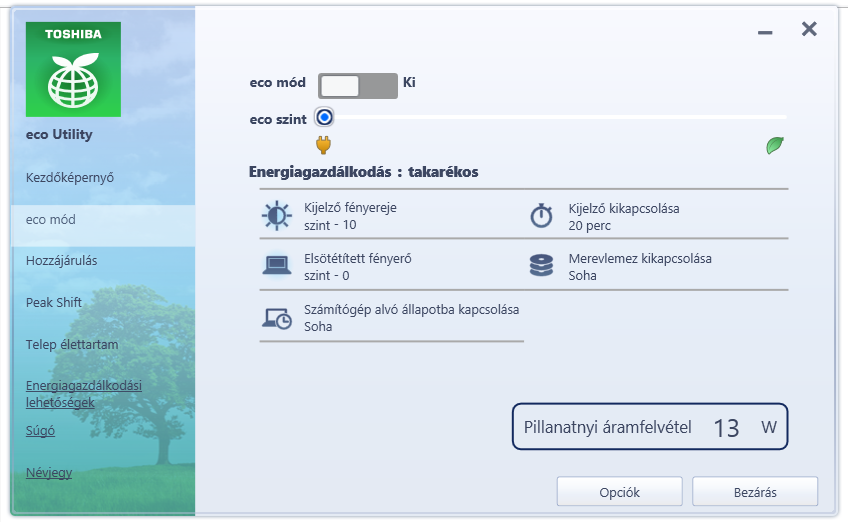Click the Opciók button
The height and width of the screenshot is (522, 848).
[x=619, y=492]
